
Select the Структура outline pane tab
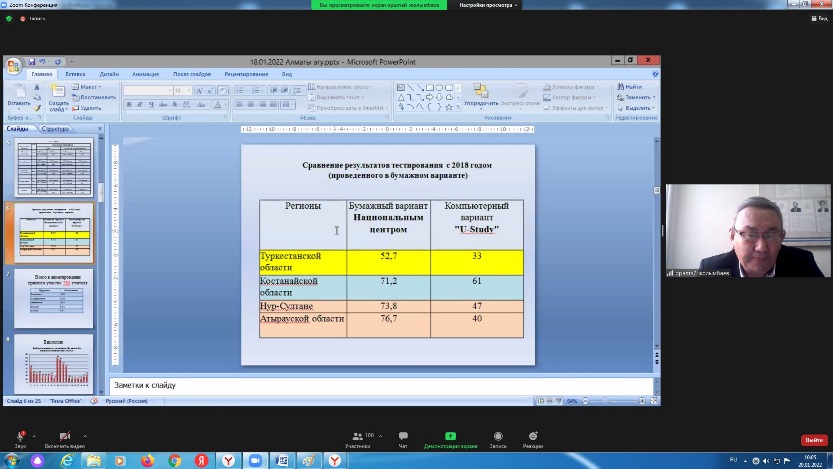tap(56, 129)
